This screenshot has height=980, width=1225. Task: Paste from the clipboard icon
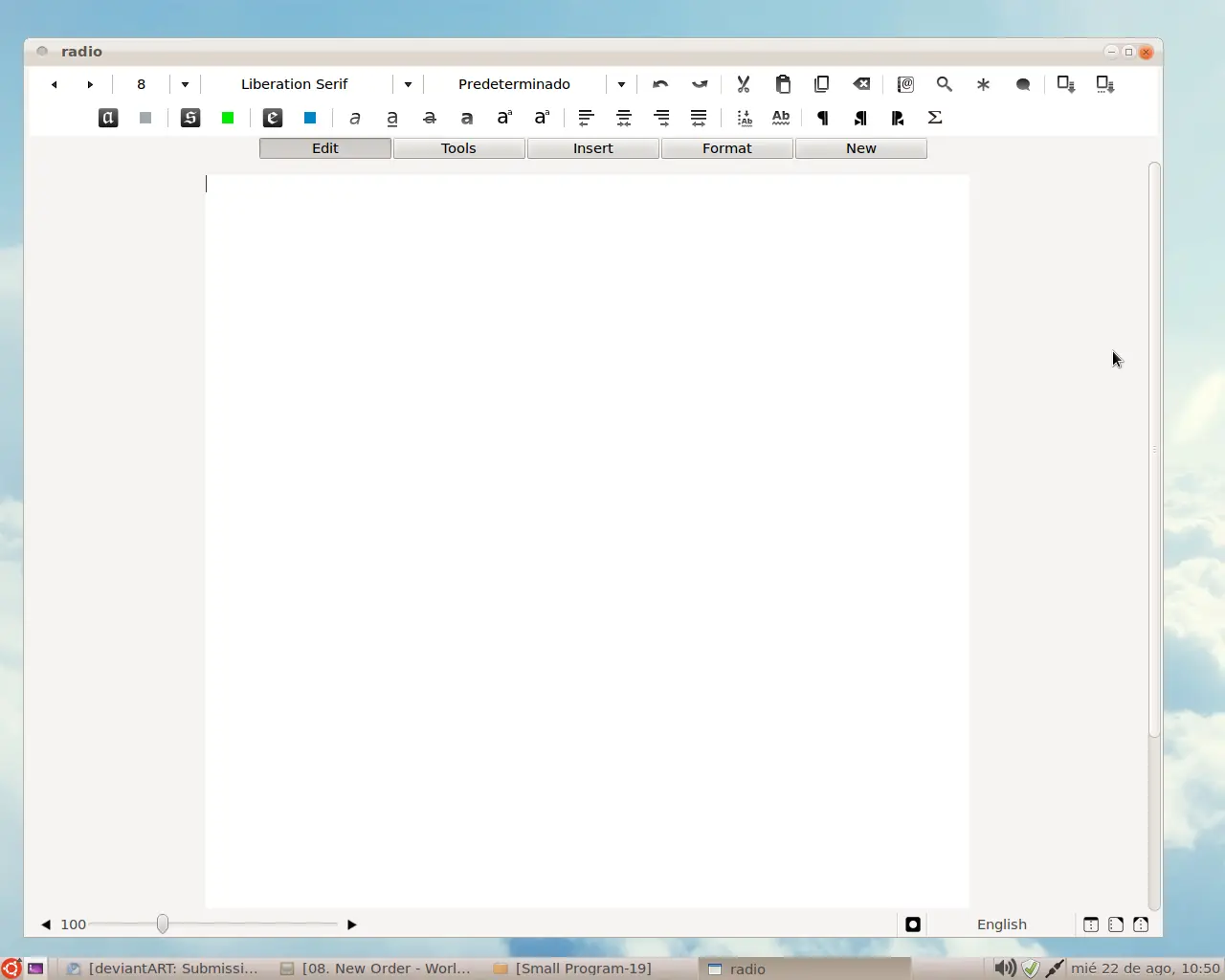pyautogui.click(x=783, y=84)
